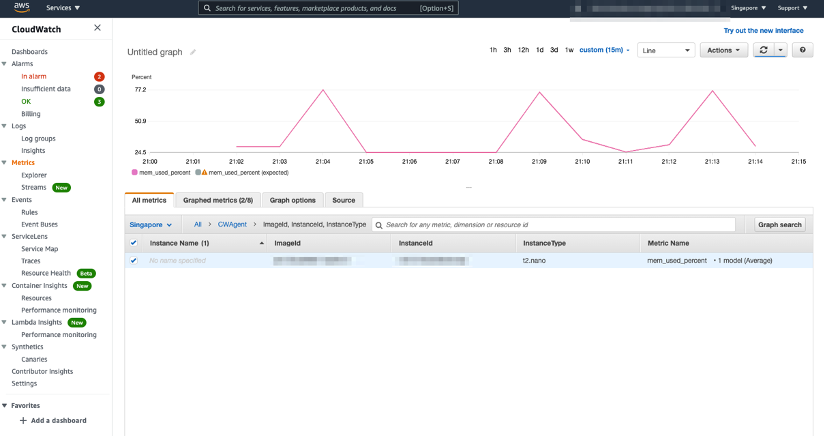Edit the Untitled graph title pencil icon
This screenshot has width=824, height=437.
193,52
